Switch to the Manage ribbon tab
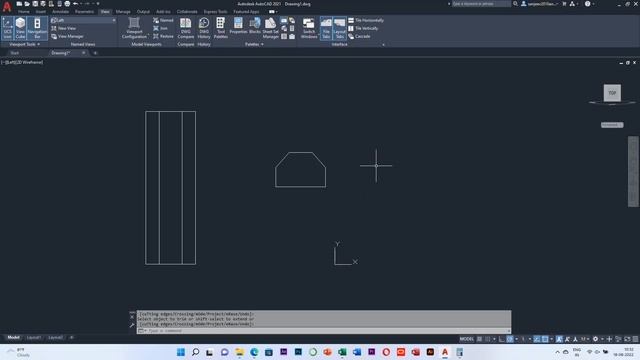640x360 pixels. (x=123, y=12)
